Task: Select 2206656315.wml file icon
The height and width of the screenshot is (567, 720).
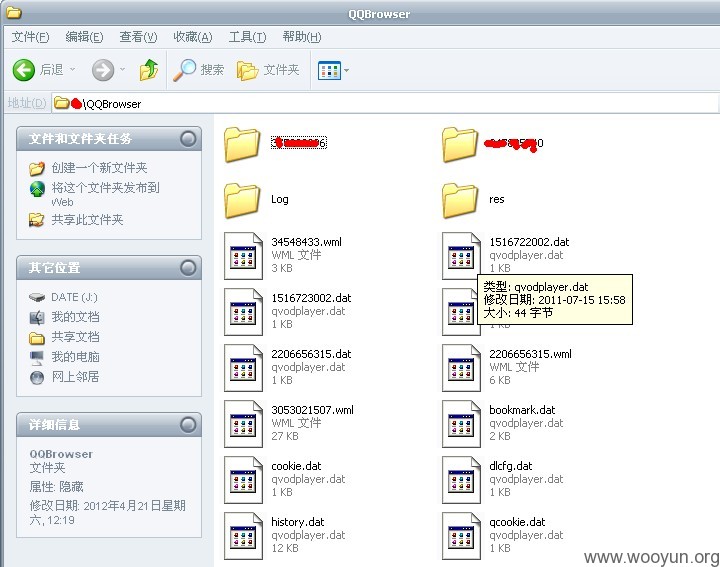Action: 461,368
